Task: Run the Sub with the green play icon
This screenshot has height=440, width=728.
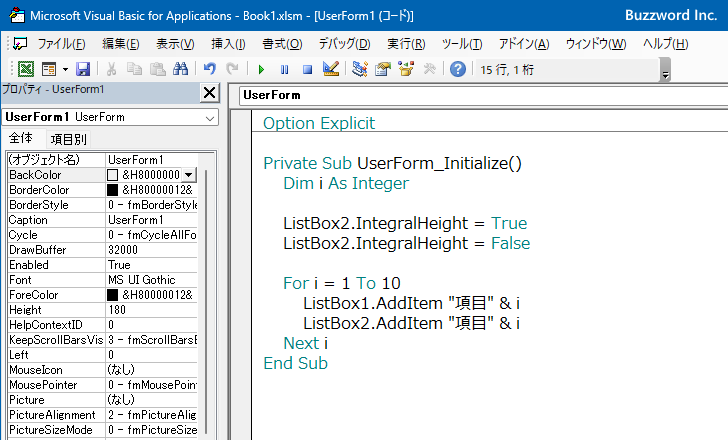Action: (261, 70)
